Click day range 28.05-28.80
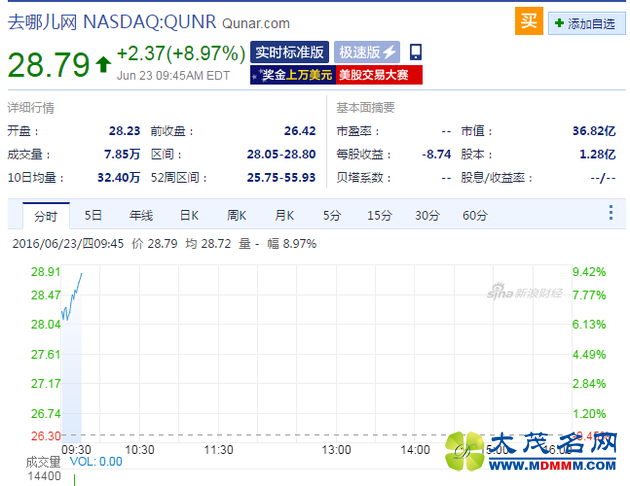The image size is (630, 486). point(281,154)
